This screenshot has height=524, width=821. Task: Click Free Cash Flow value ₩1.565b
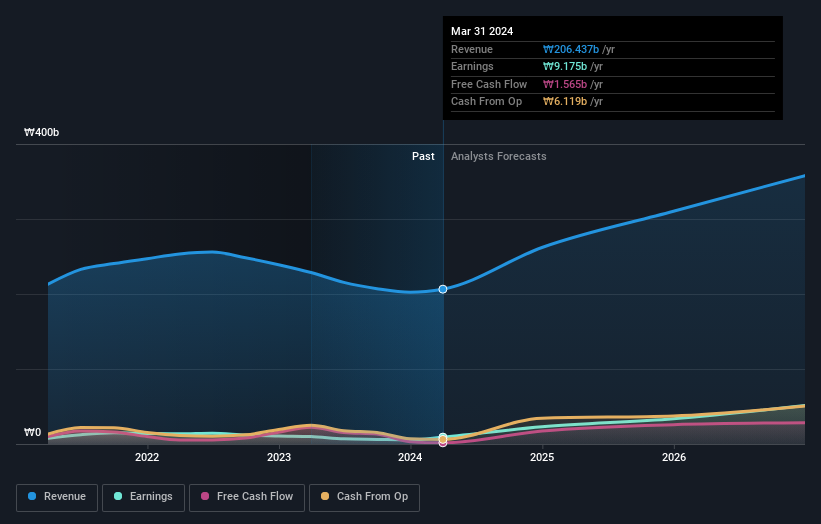click(x=565, y=84)
